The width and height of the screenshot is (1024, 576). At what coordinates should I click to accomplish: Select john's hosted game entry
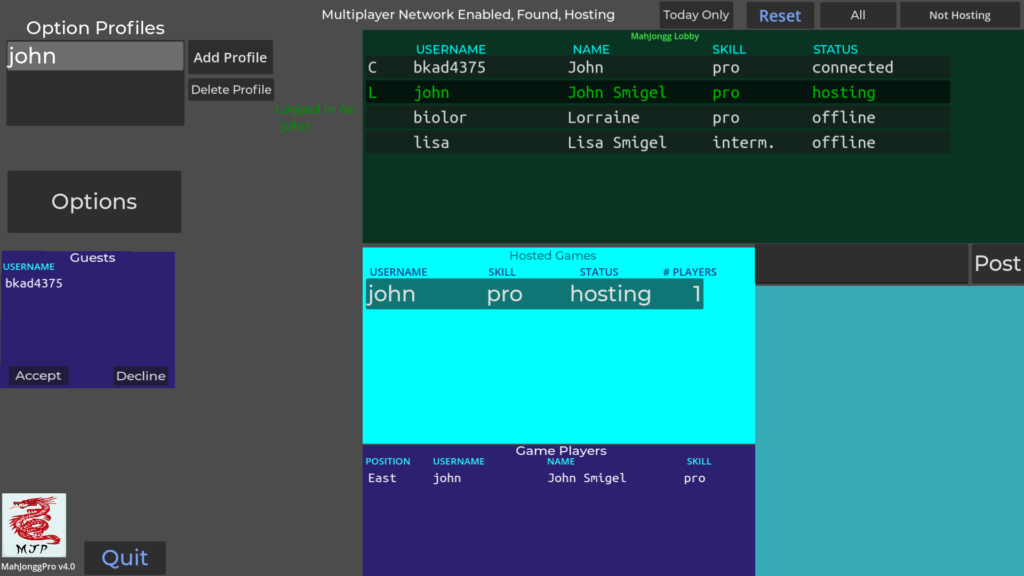(x=534, y=294)
